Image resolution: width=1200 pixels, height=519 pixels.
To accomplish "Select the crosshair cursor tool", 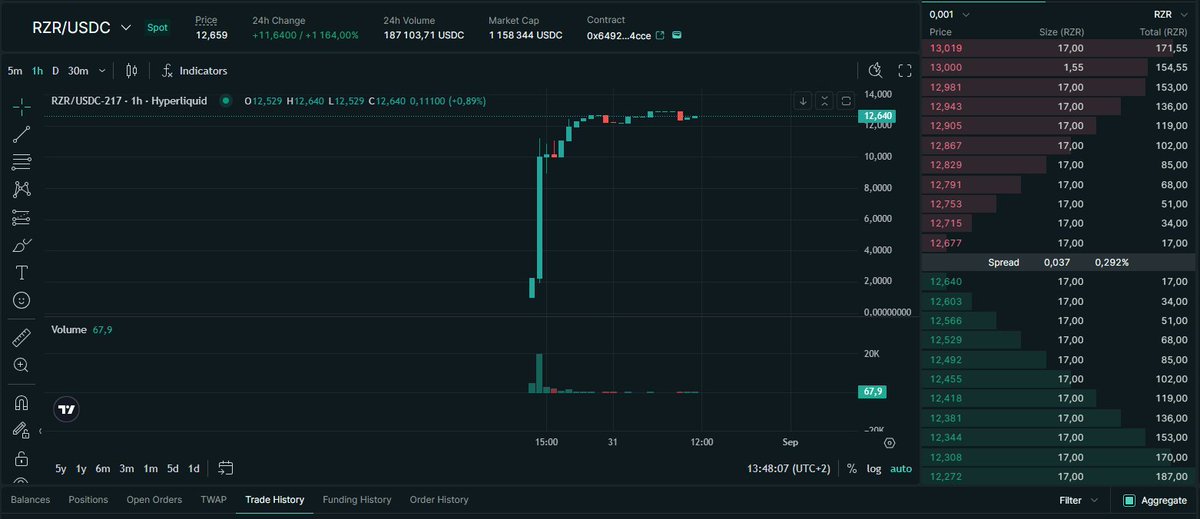I will [21, 105].
